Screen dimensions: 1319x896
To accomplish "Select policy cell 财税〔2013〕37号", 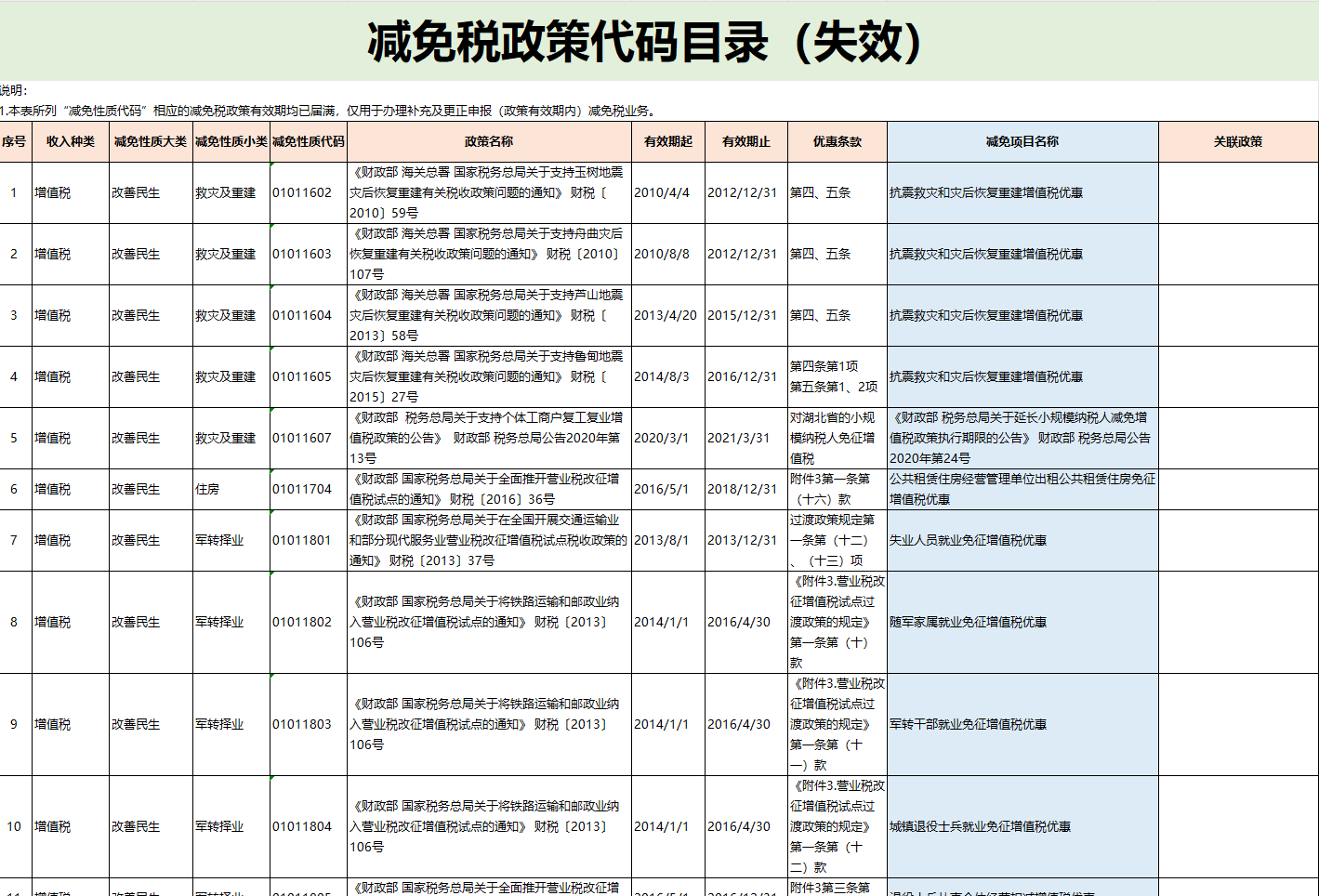I will click(489, 540).
